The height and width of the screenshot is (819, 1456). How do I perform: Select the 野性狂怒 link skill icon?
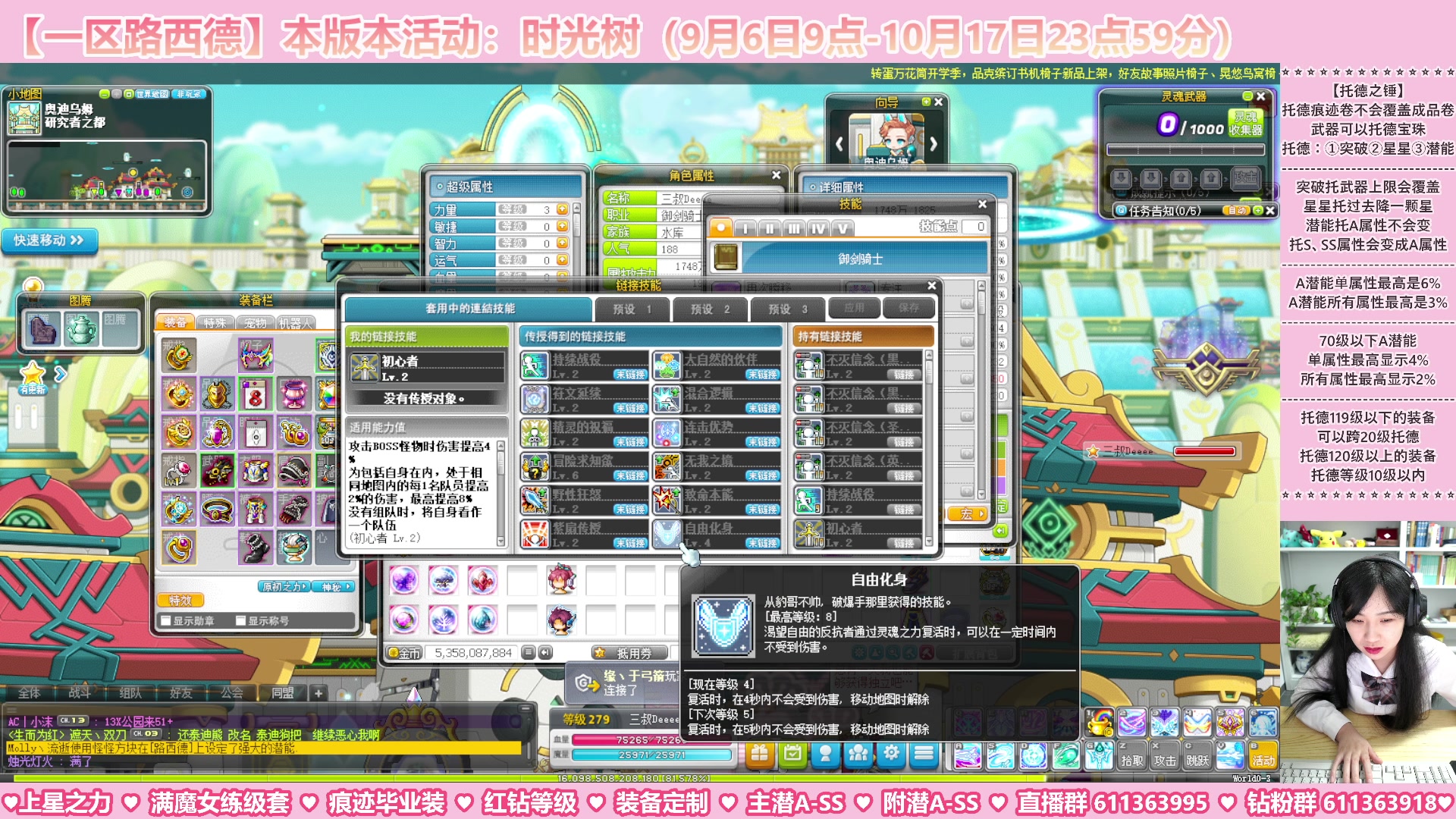click(535, 500)
